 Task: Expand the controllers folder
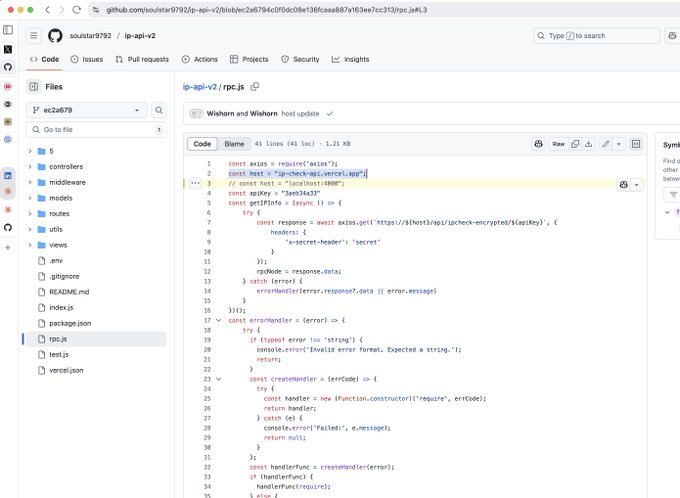(30, 167)
